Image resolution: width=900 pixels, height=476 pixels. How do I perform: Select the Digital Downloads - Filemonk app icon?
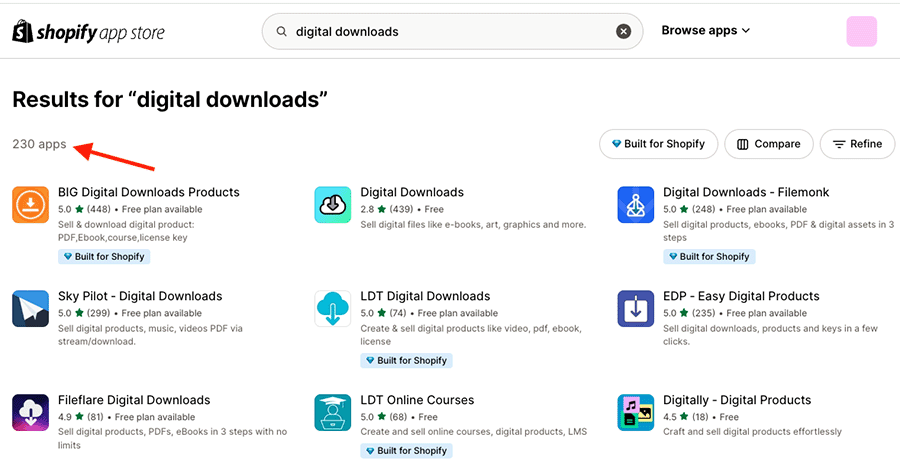point(636,205)
